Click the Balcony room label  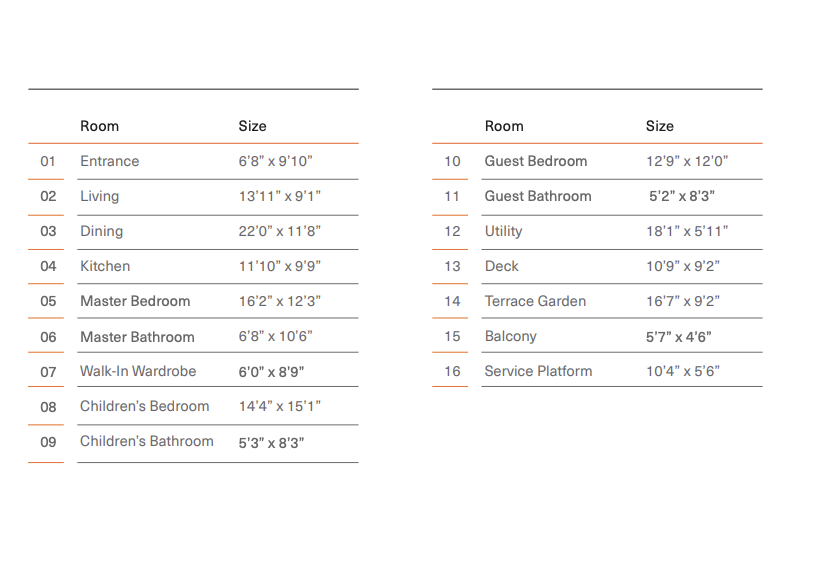click(510, 336)
